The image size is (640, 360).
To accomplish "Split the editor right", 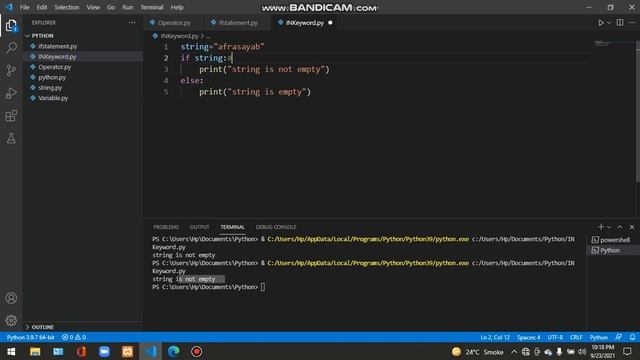I will (620, 22).
